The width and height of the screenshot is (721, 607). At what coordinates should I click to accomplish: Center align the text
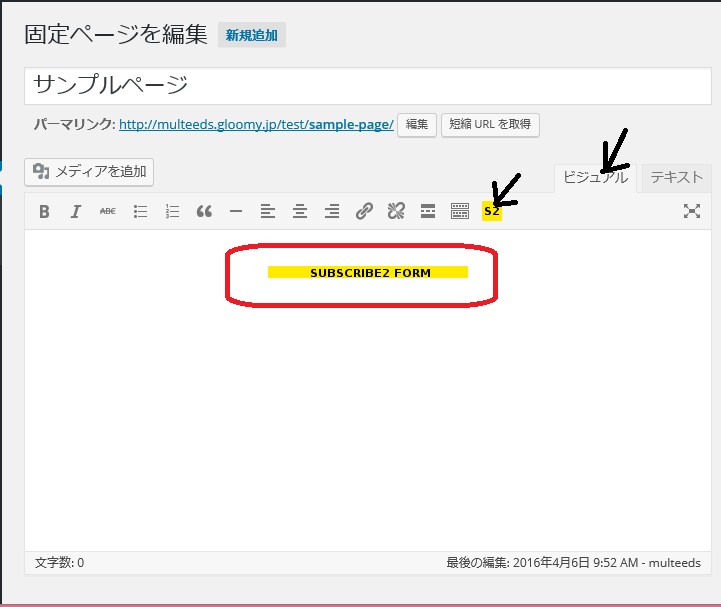[300, 211]
